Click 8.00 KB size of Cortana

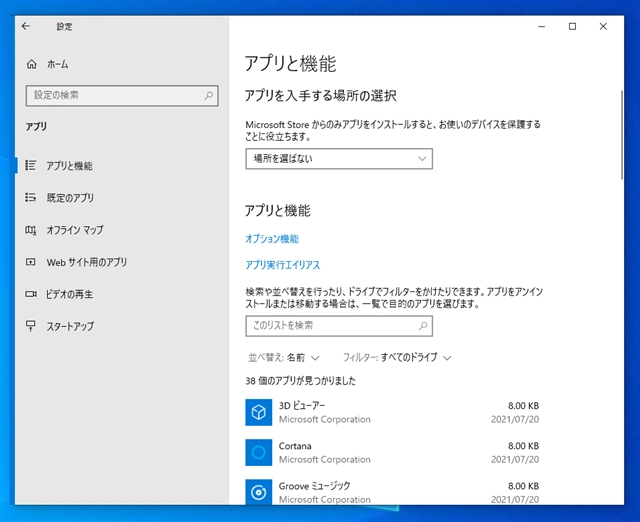[x=523, y=446]
